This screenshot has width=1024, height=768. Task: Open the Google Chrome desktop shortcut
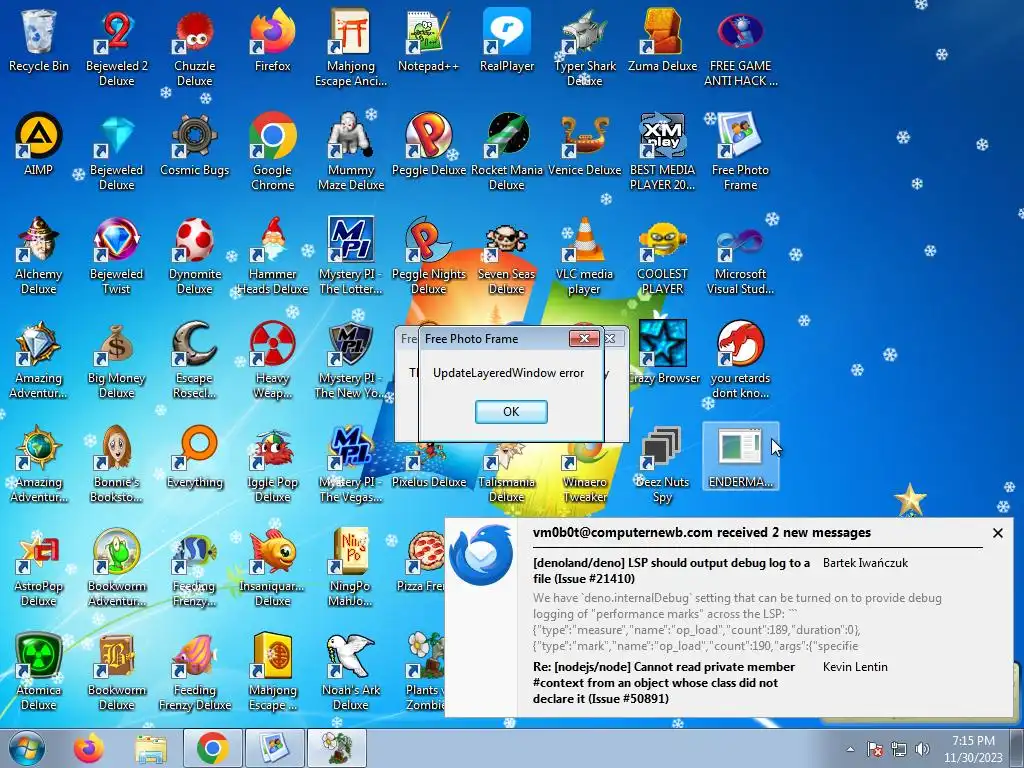(x=272, y=153)
